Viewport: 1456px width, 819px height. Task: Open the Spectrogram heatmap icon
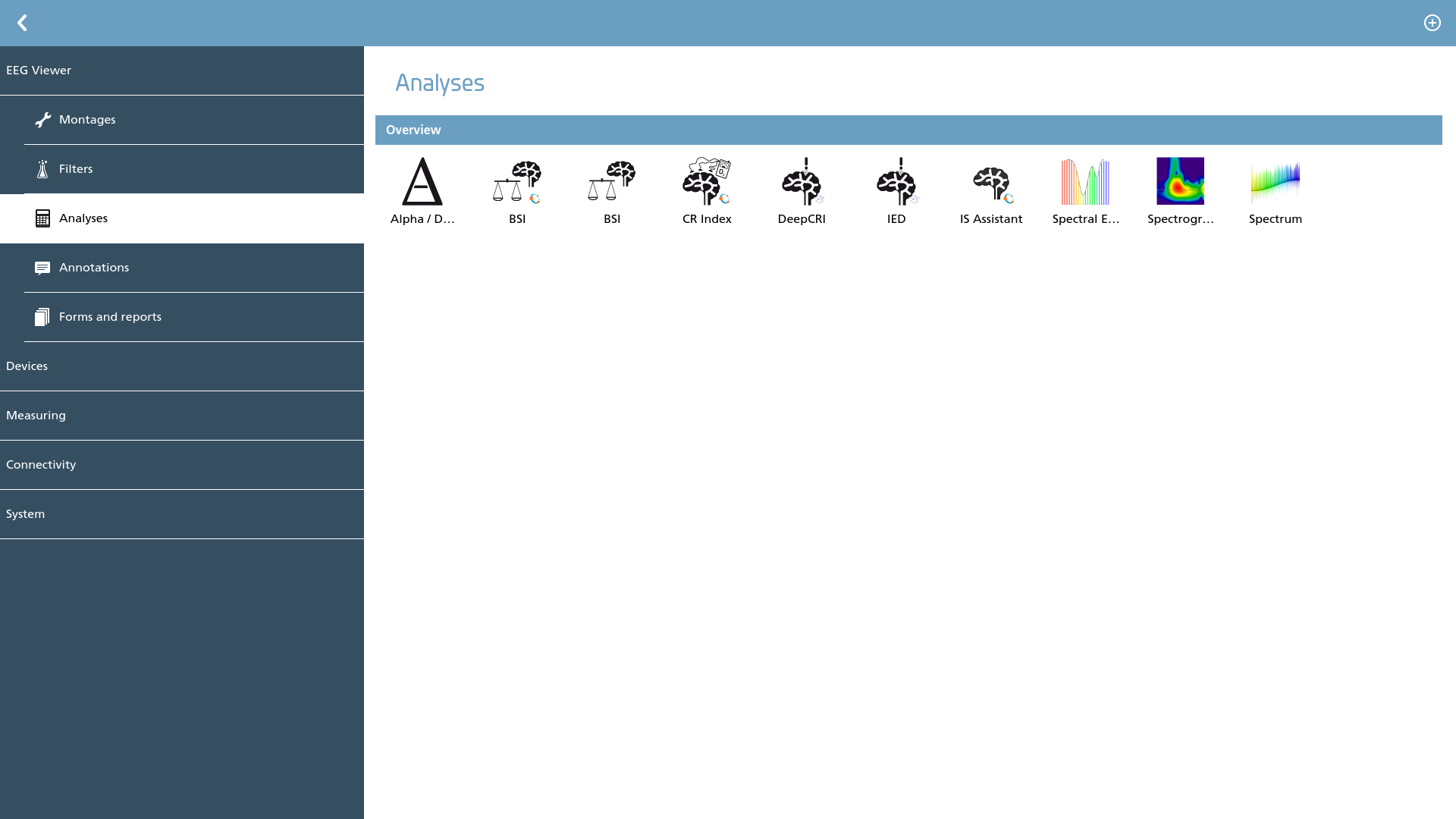(x=1181, y=181)
